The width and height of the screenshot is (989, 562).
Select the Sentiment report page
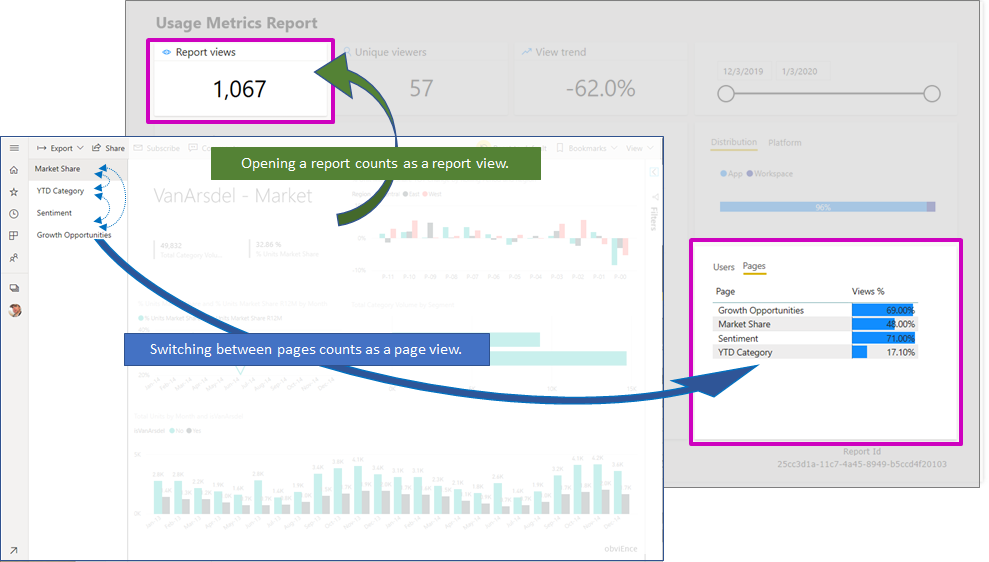(54, 213)
